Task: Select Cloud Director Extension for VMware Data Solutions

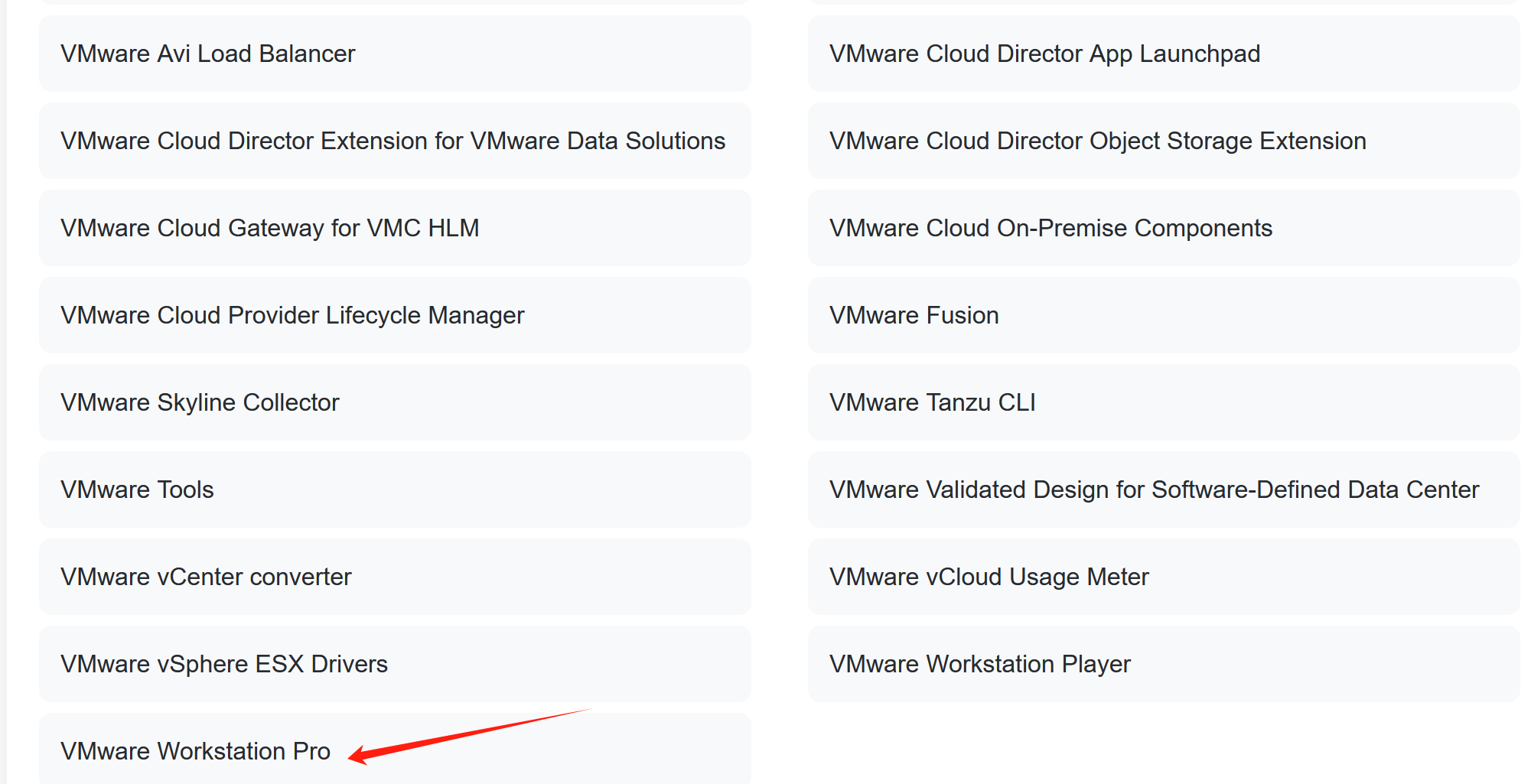Action: (x=395, y=141)
